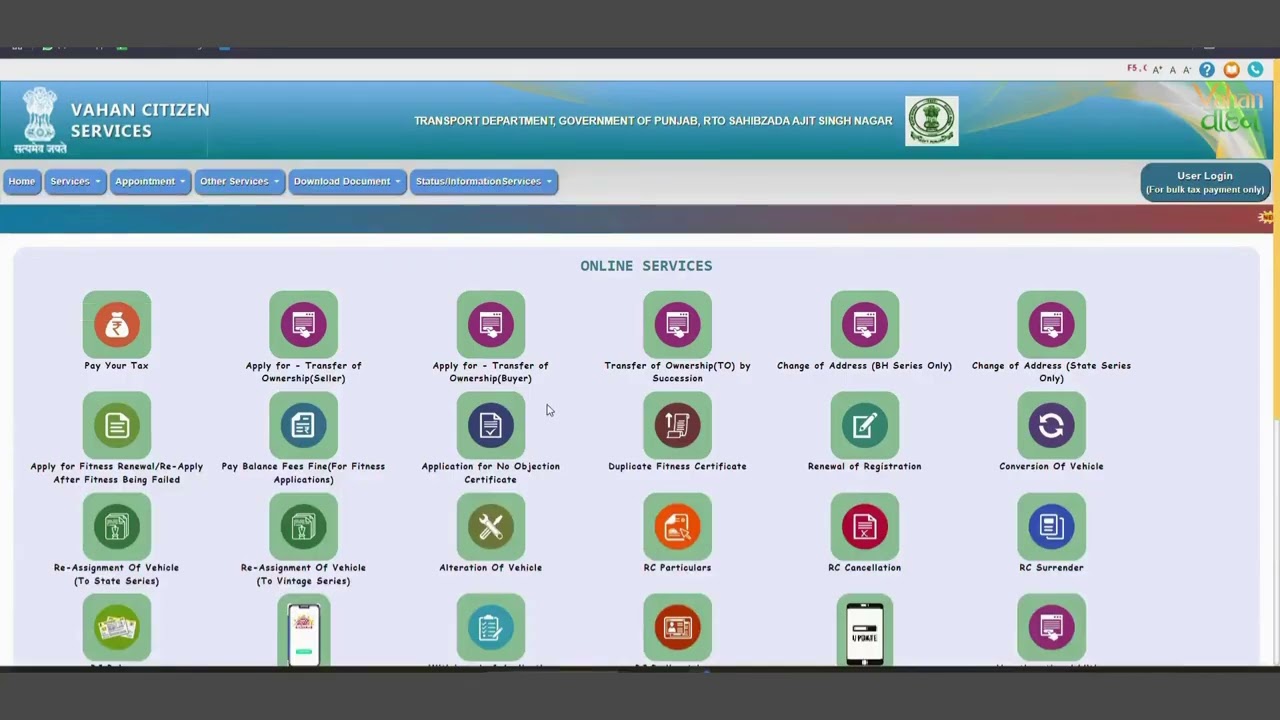Open Apply for Transfer of Ownership (Seller)

[303, 325]
